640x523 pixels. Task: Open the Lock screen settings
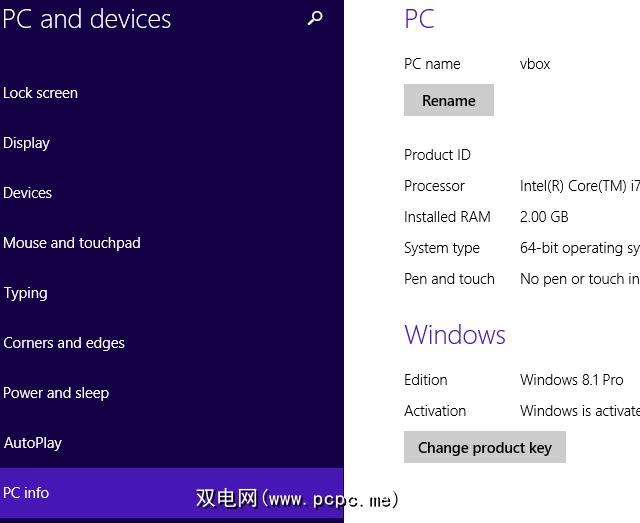[x=41, y=93]
